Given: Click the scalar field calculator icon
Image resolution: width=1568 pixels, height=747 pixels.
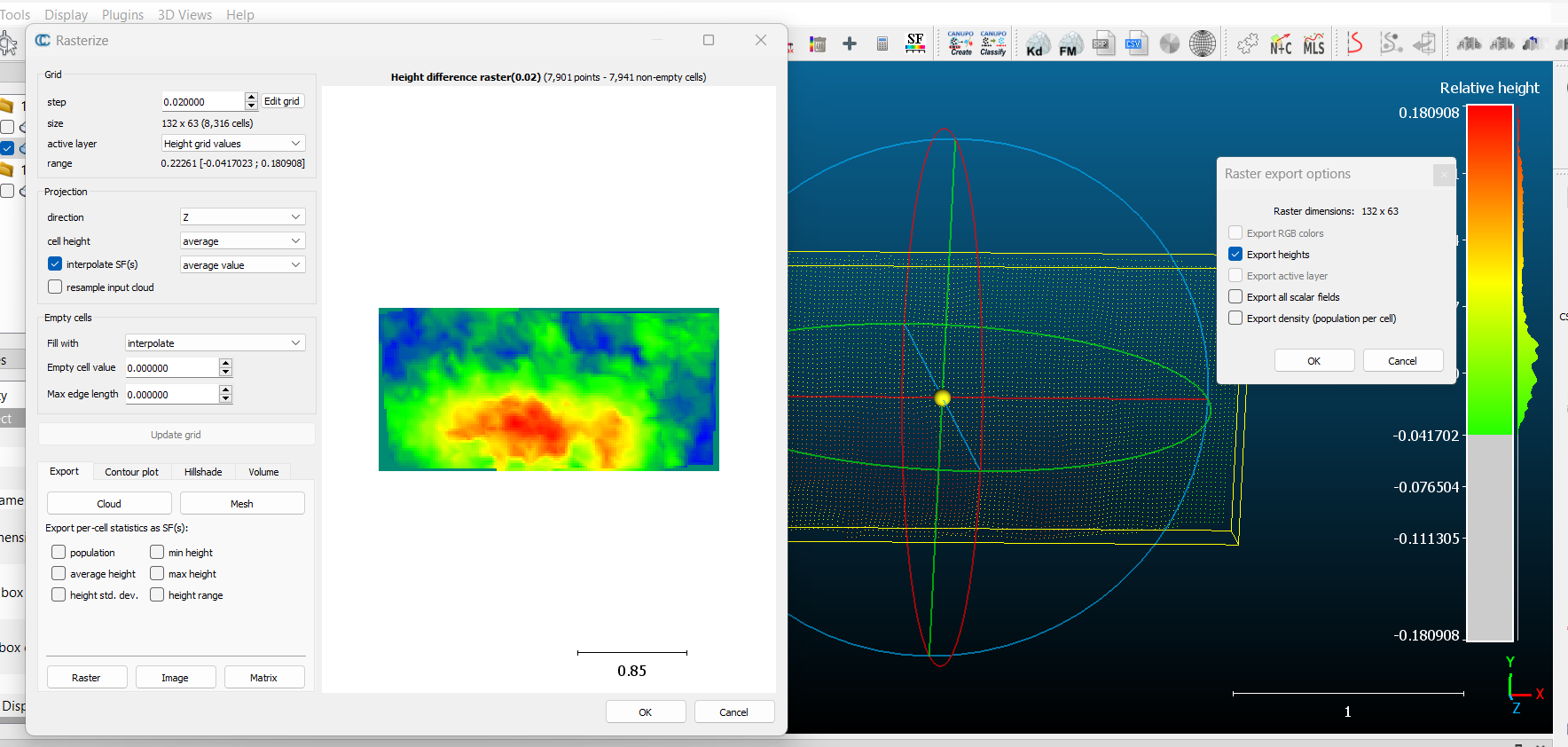Looking at the screenshot, I should 882,43.
